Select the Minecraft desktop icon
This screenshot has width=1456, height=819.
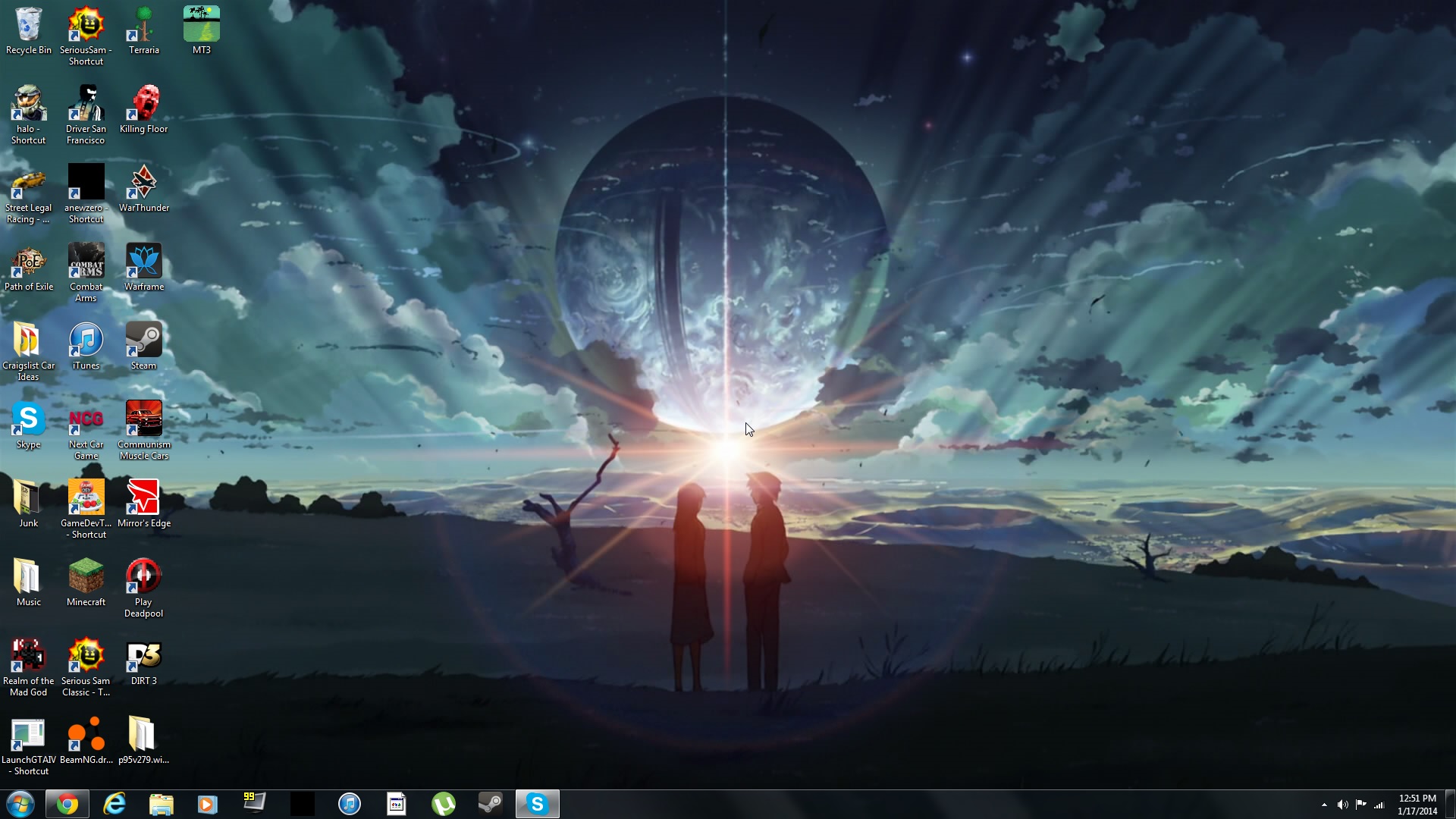pos(86,583)
